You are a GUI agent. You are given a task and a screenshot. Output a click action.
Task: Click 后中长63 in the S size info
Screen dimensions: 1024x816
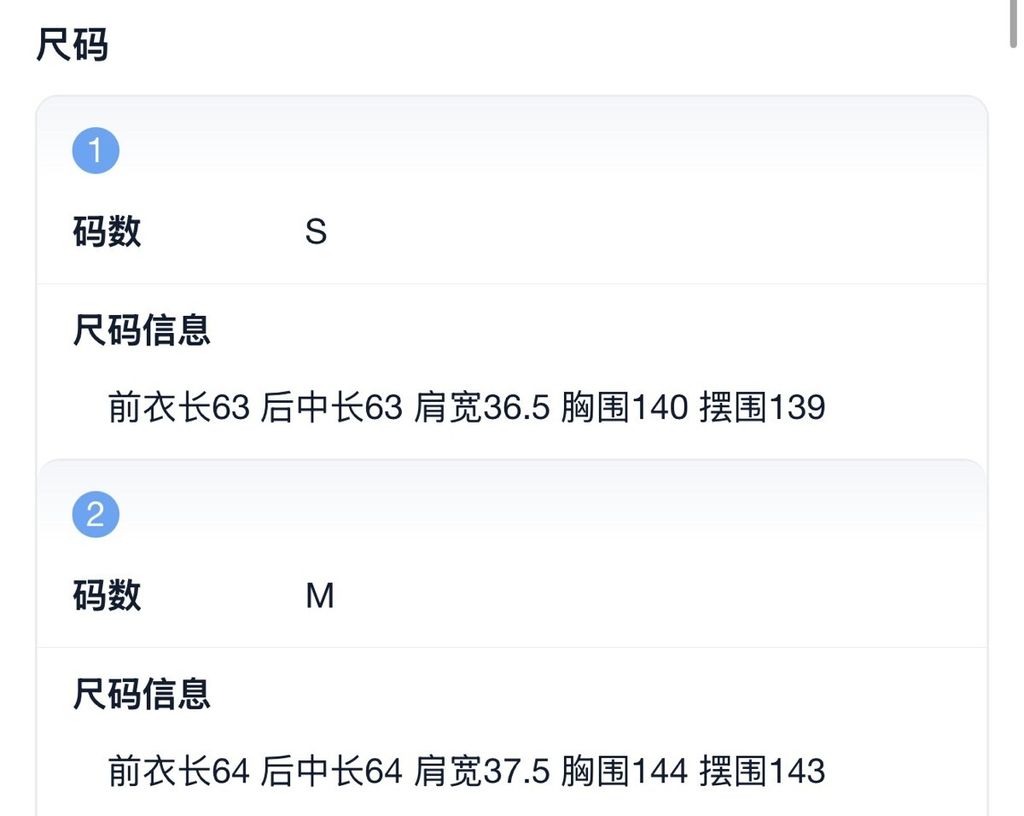coord(331,408)
